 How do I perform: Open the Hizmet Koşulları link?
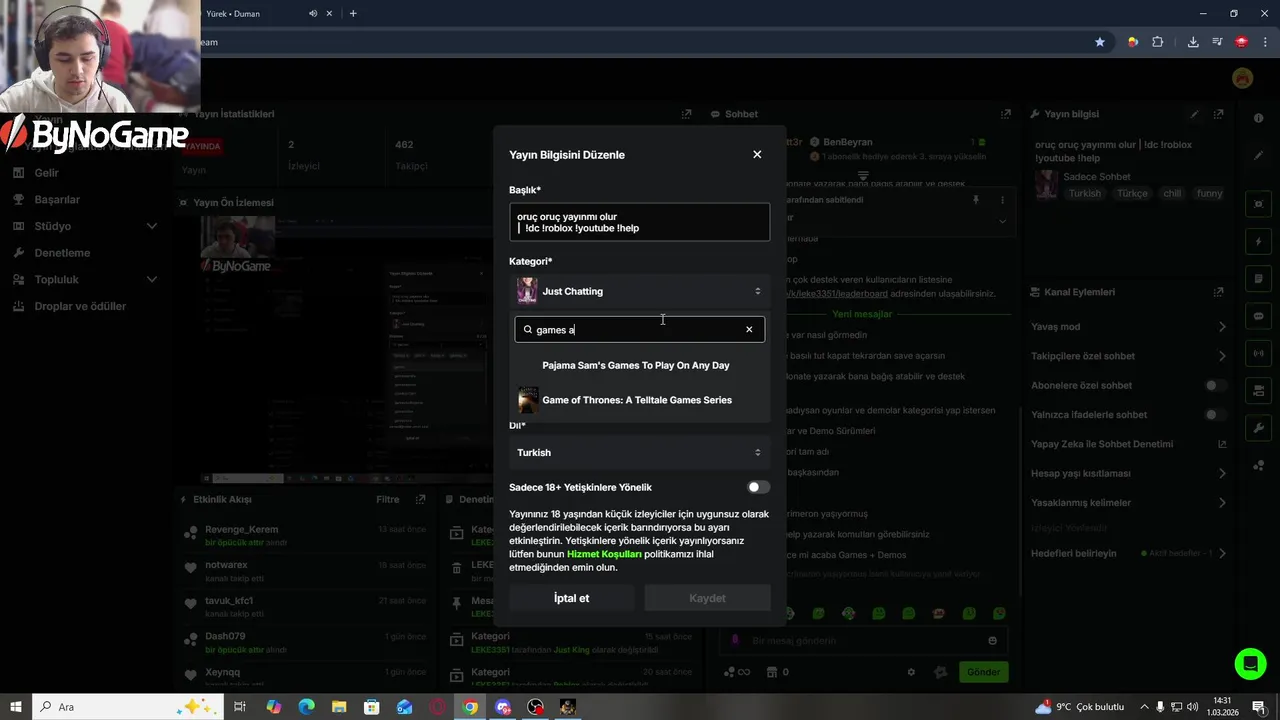coord(604,554)
